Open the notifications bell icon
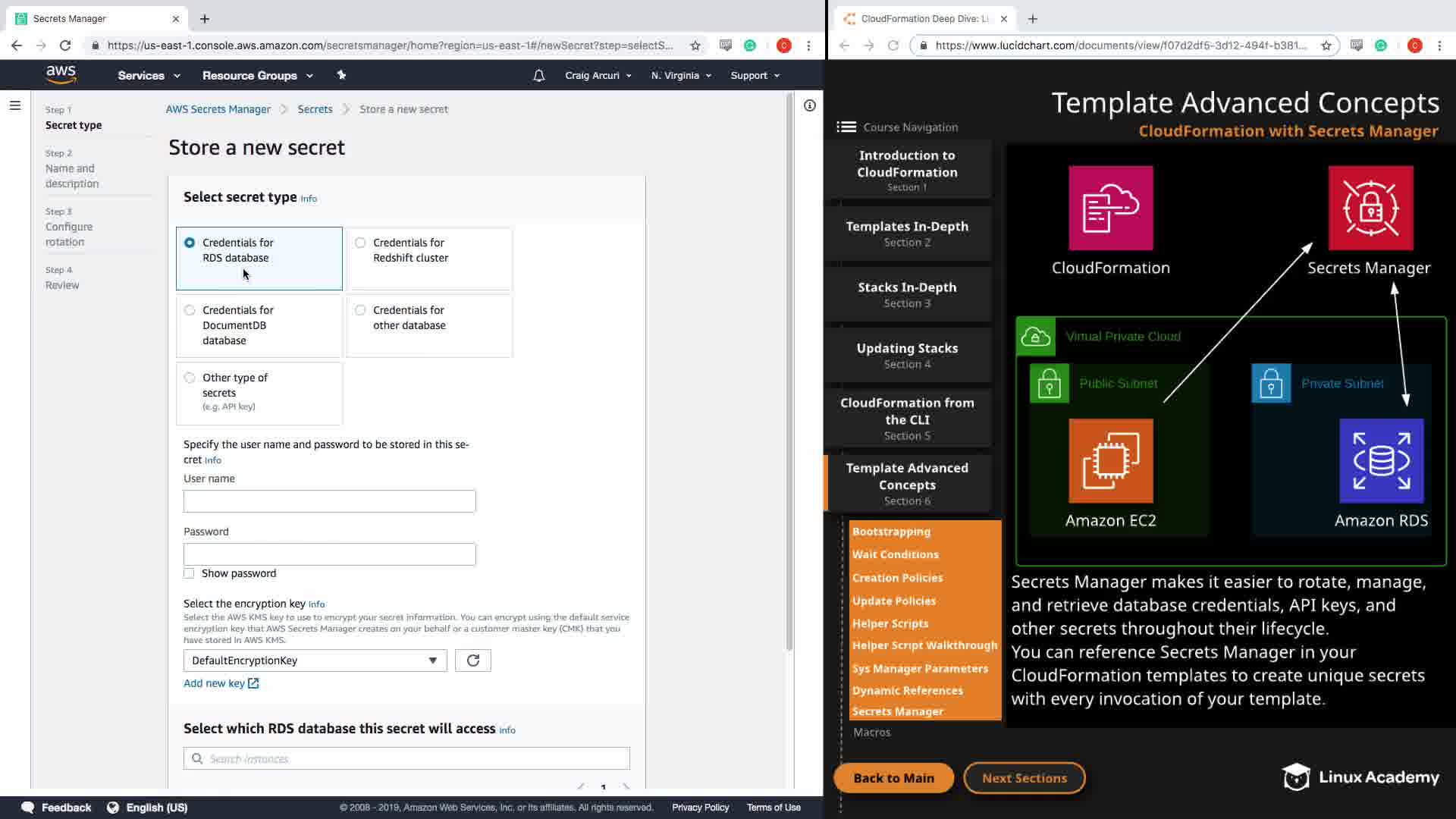This screenshot has width=1456, height=819. pos(538,76)
